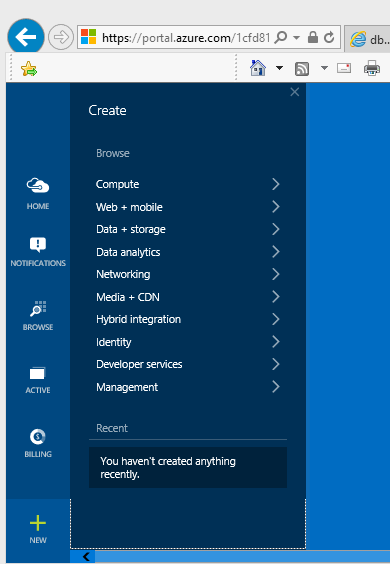Click the horizontal scrollbar track
Image resolution: width=390 pixels, height=564 pixels.
242,557
